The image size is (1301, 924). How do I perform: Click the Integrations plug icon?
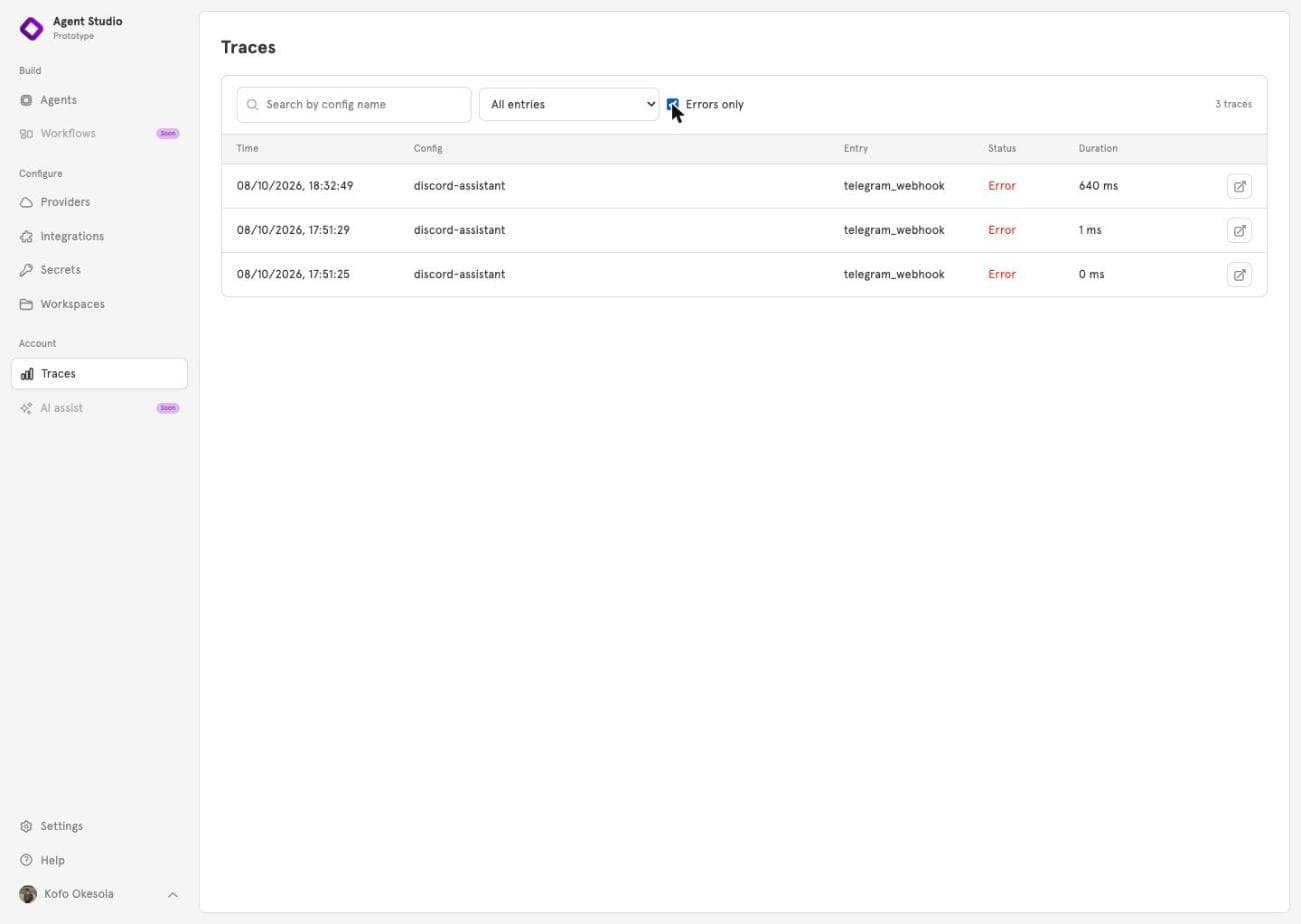[x=27, y=236]
